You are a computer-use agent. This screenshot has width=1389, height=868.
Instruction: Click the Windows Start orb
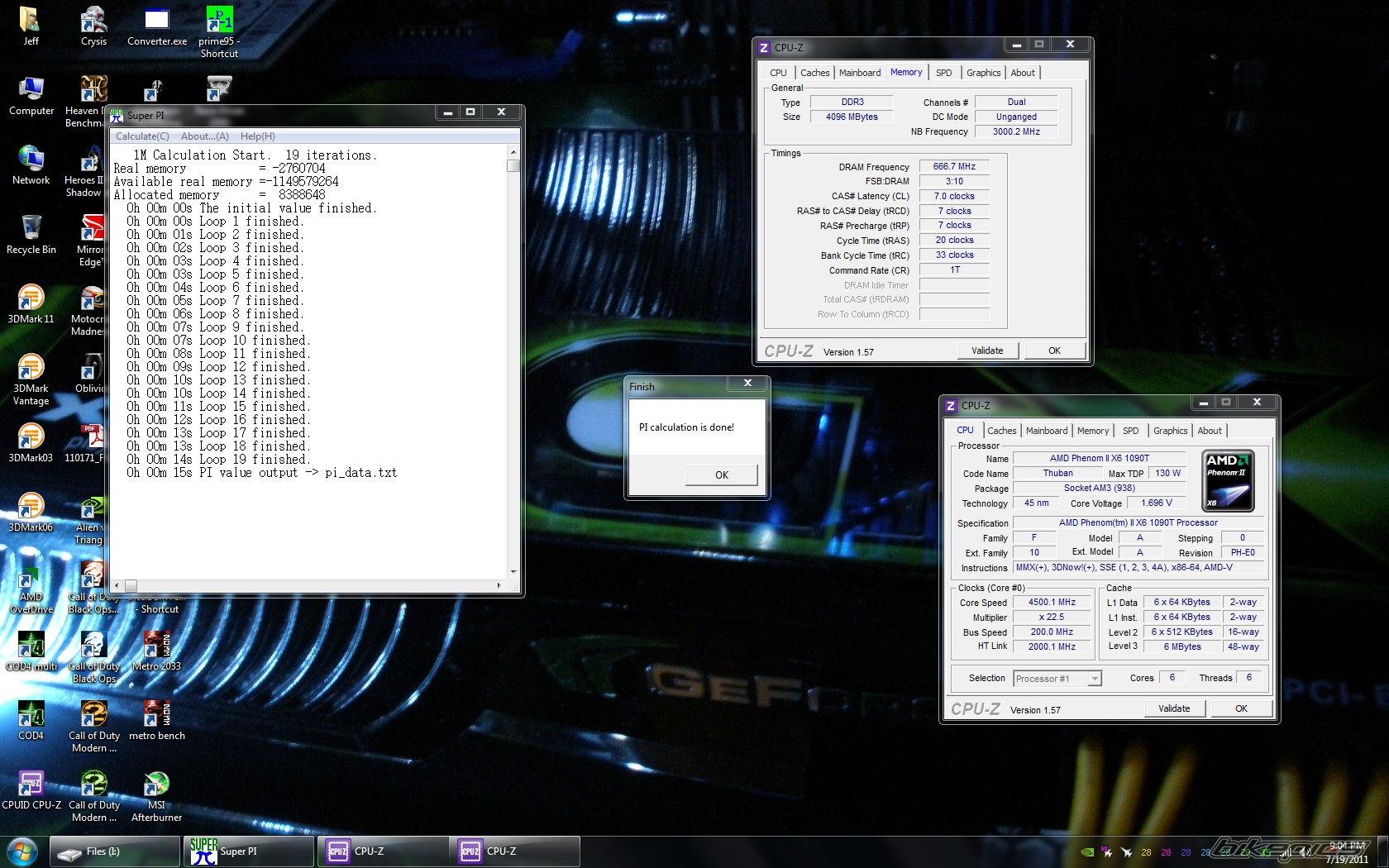click(22, 851)
